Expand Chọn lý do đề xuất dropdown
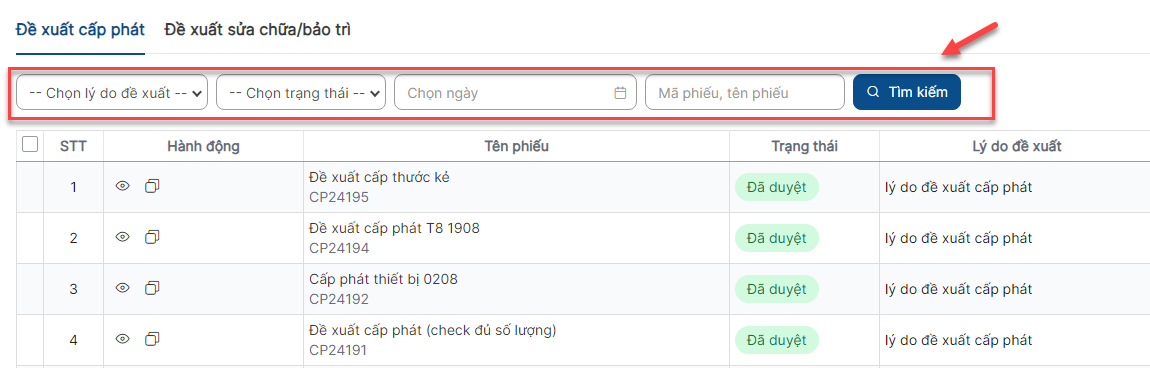 pyautogui.click(x=112, y=93)
